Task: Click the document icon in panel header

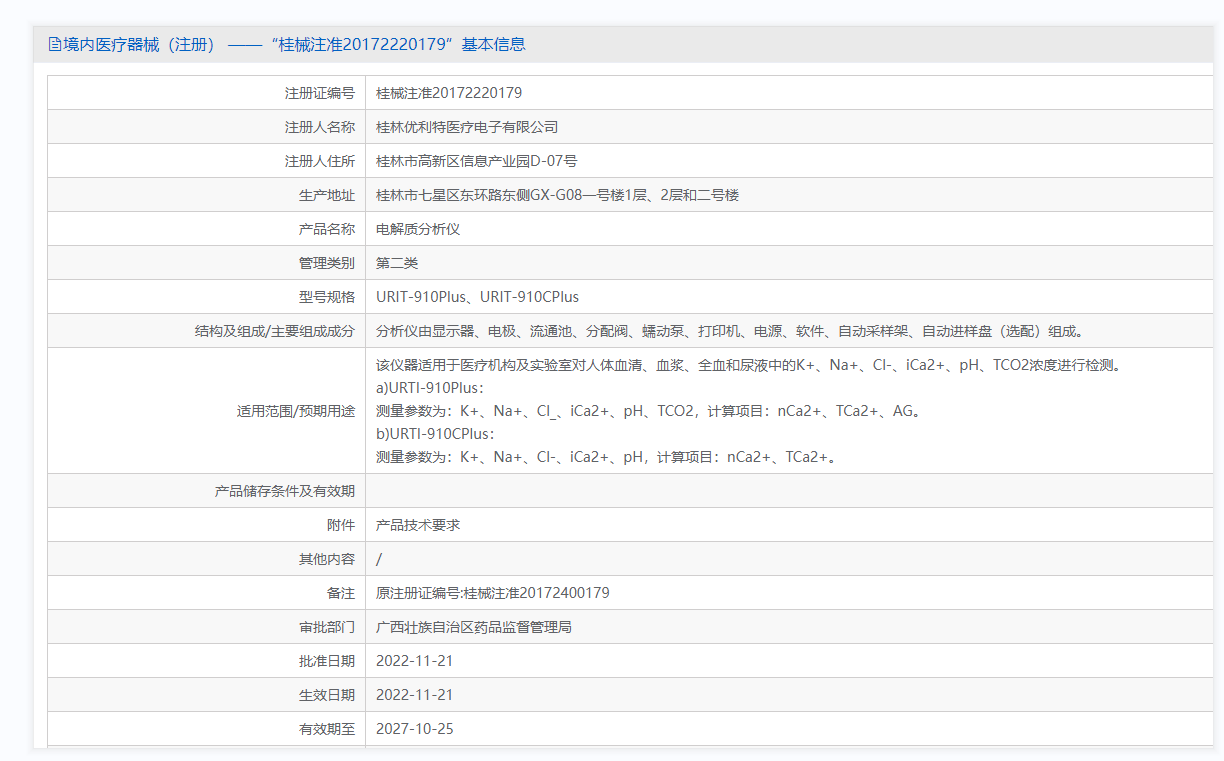Action: click(x=54, y=45)
